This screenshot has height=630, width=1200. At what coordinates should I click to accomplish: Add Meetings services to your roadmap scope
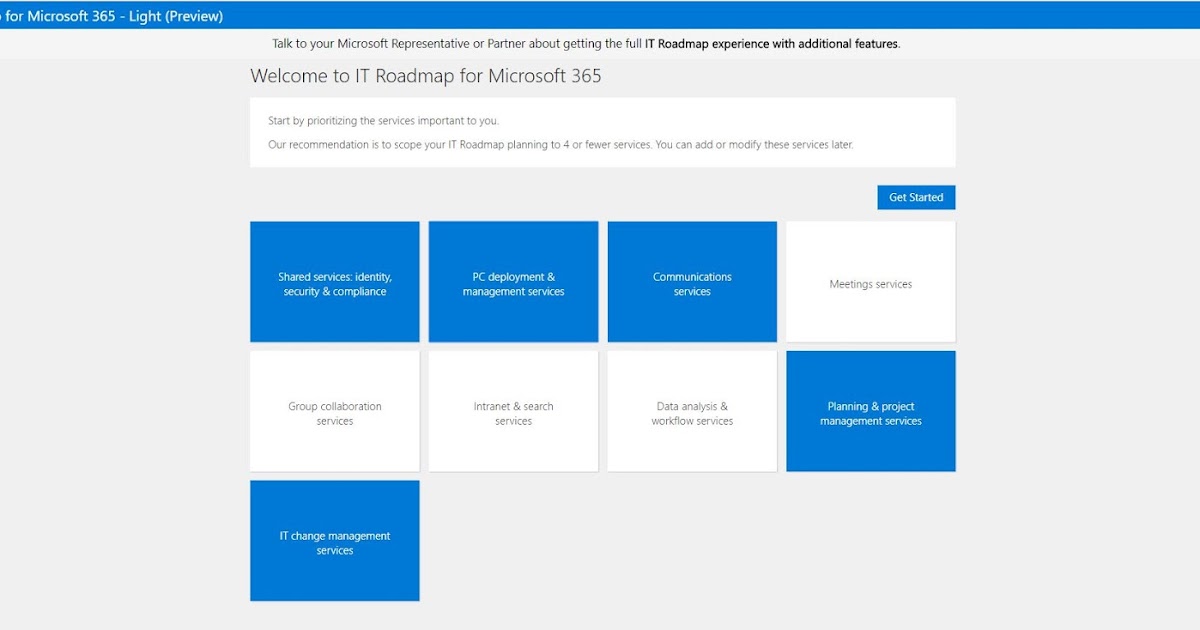click(x=870, y=281)
